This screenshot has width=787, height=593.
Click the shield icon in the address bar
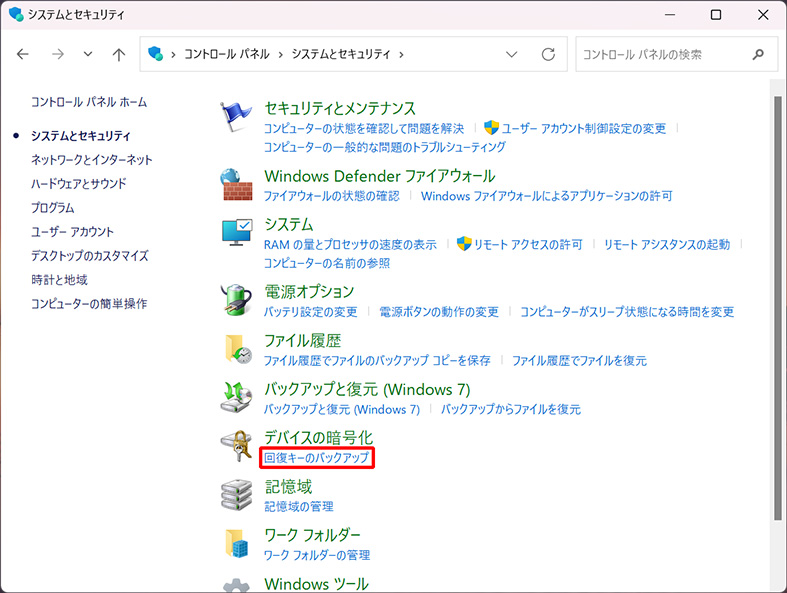(x=156, y=54)
